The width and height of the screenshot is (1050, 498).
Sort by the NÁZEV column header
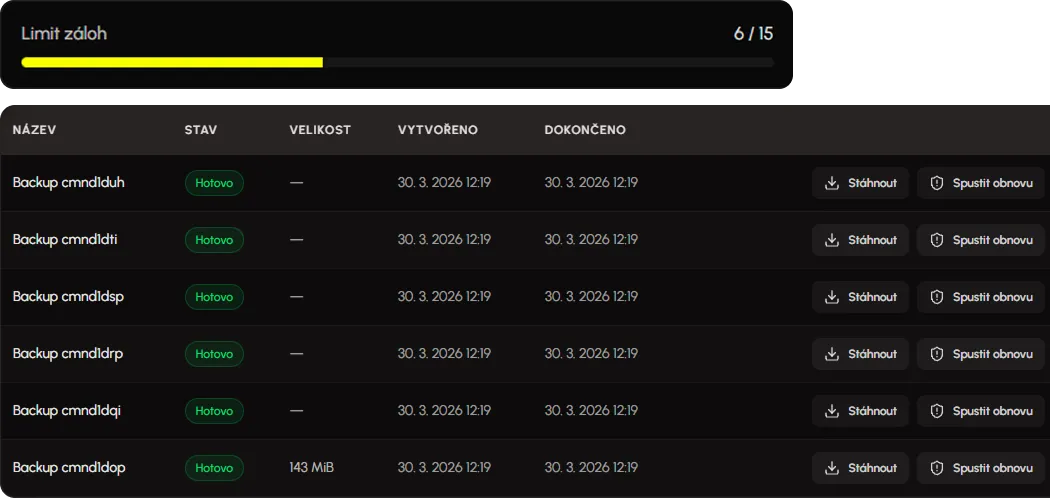pos(34,130)
